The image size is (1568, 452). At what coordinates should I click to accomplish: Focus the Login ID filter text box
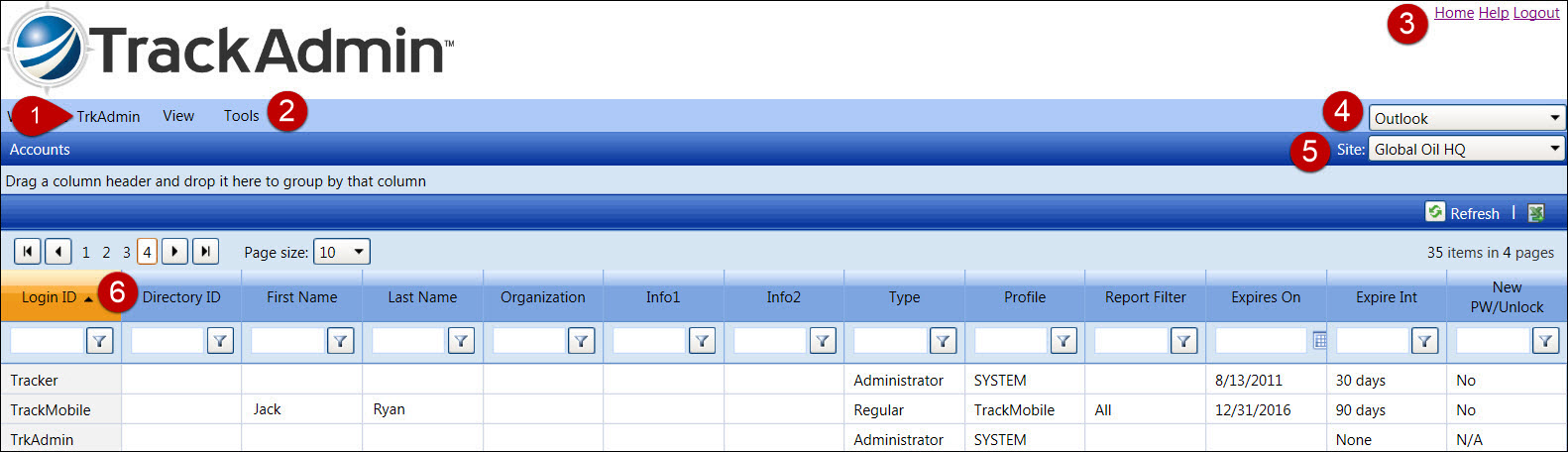tap(47, 341)
